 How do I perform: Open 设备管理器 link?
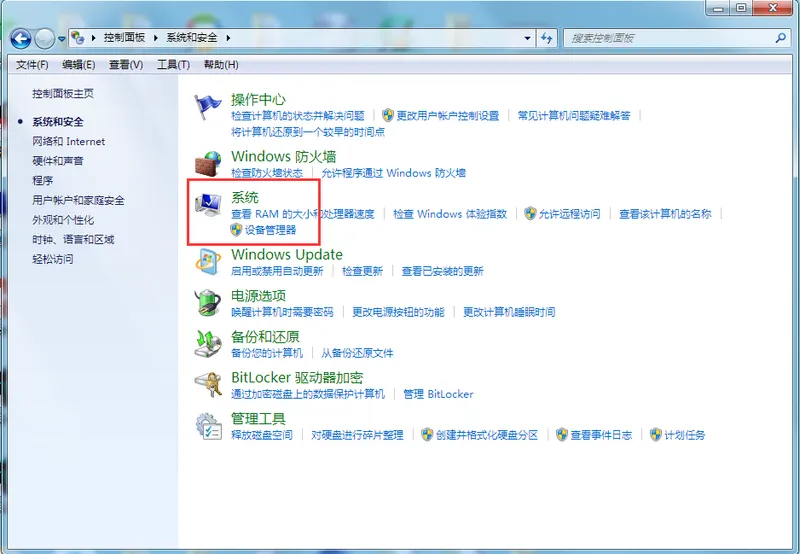[270, 230]
